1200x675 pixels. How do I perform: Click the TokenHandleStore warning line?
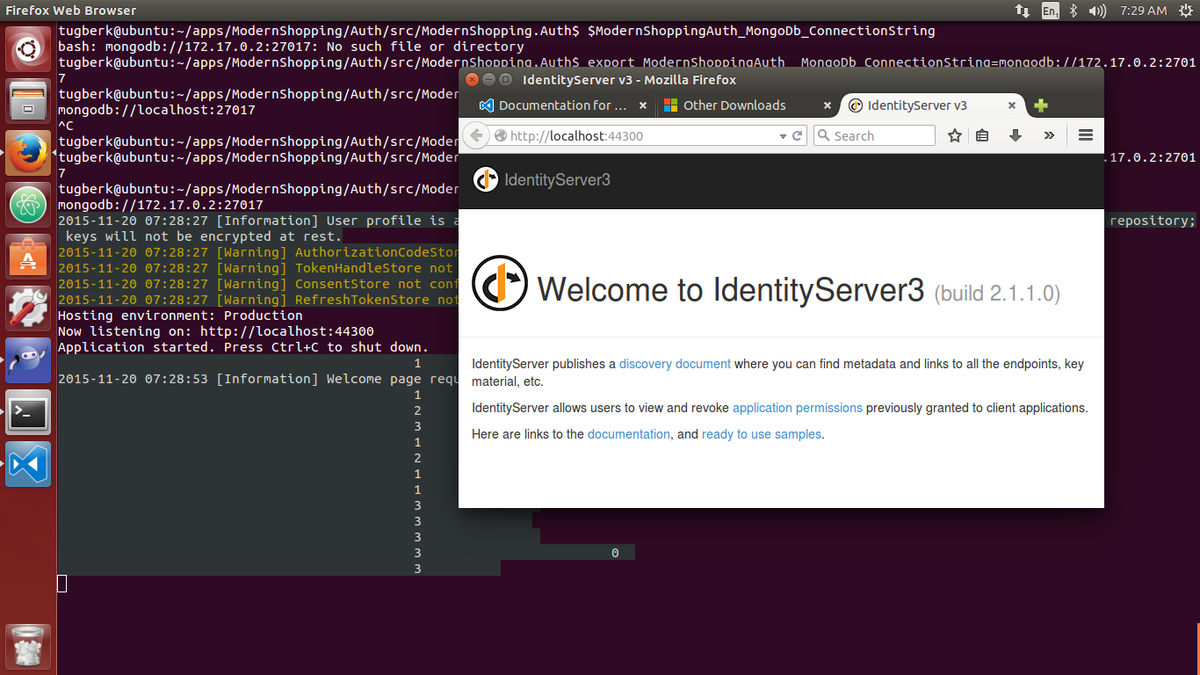[257, 268]
